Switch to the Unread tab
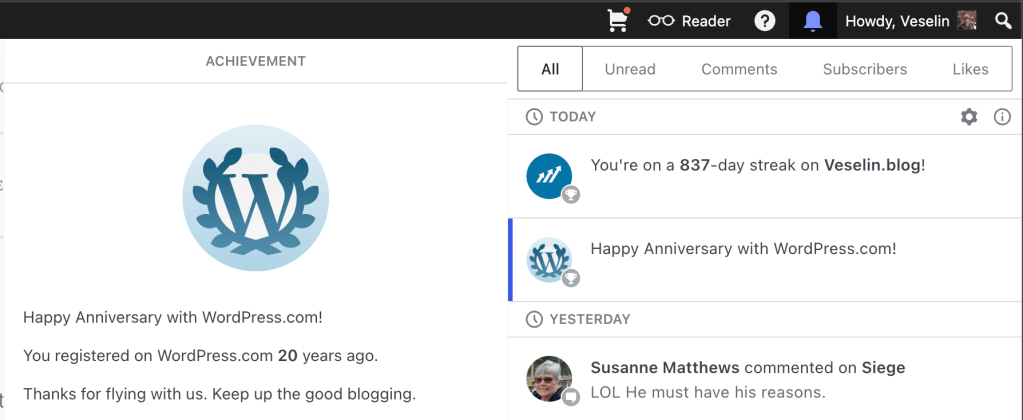The width and height of the screenshot is (1023, 420). click(630, 69)
